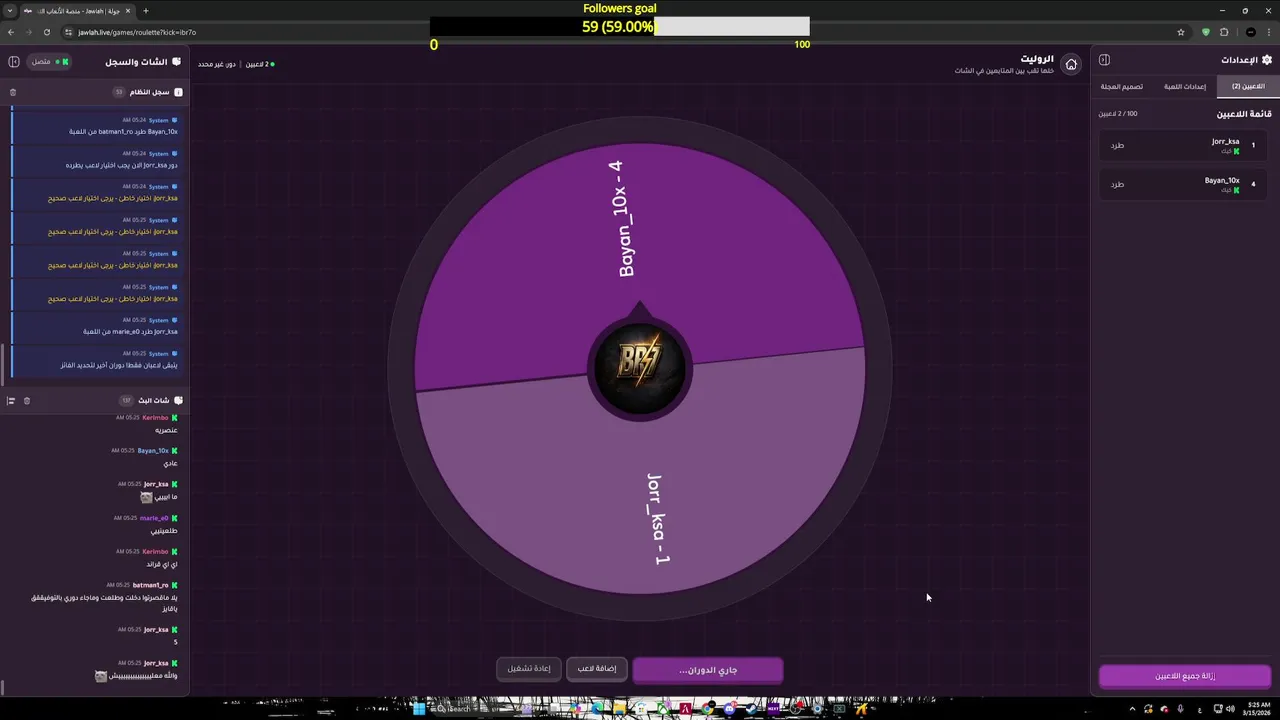The height and width of the screenshot is (720, 1280).
Task: Select Bayan_10x in players list
Action: coord(1185,184)
